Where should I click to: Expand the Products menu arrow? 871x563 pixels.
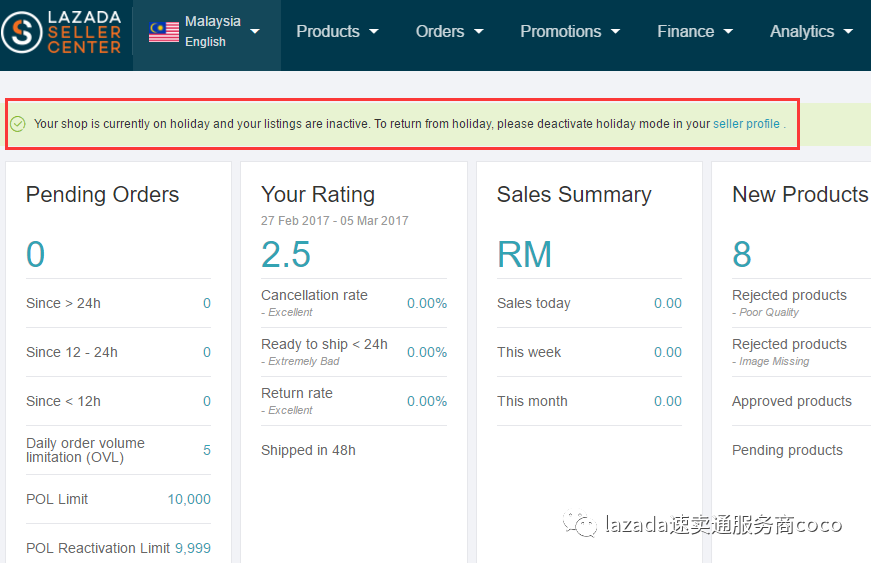(374, 32)
